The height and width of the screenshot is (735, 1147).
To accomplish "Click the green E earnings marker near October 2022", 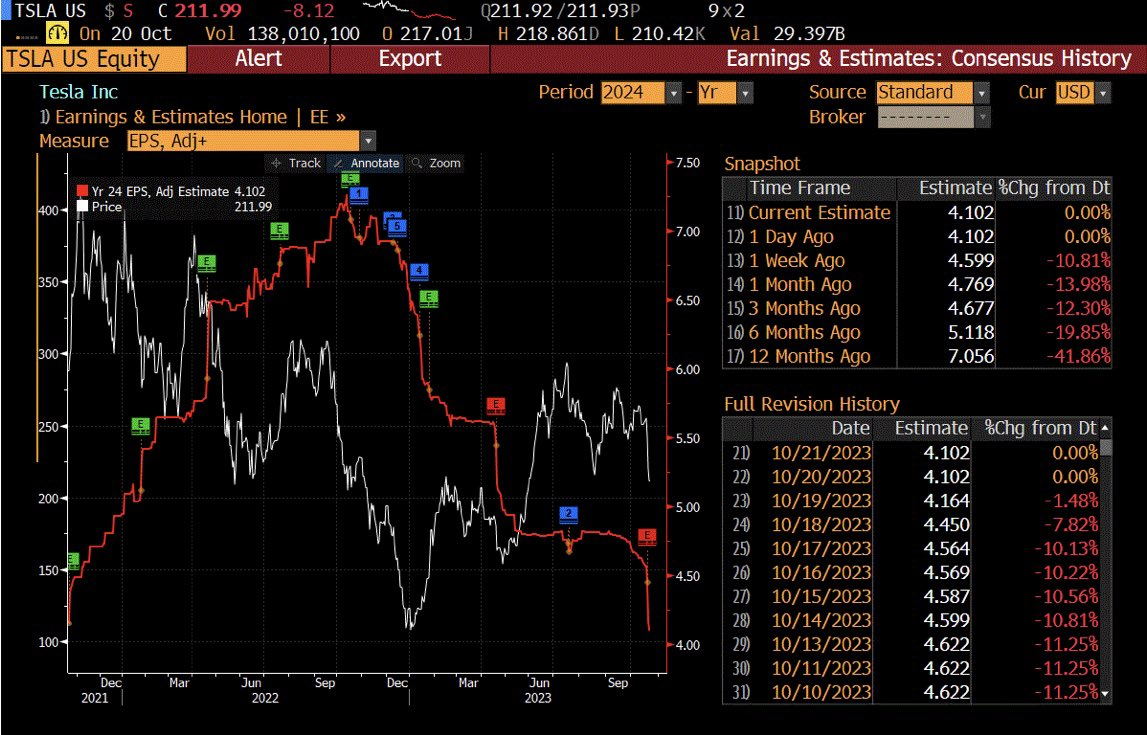I will pyautogui.click(x=350, y=179).
